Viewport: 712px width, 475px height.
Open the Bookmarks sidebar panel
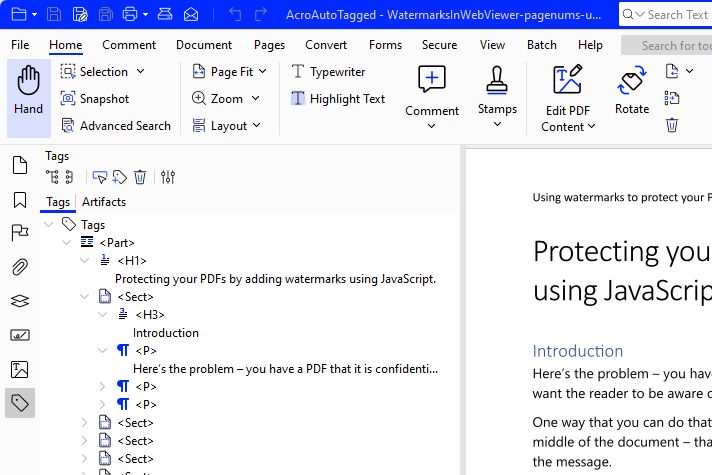point(20,200)
